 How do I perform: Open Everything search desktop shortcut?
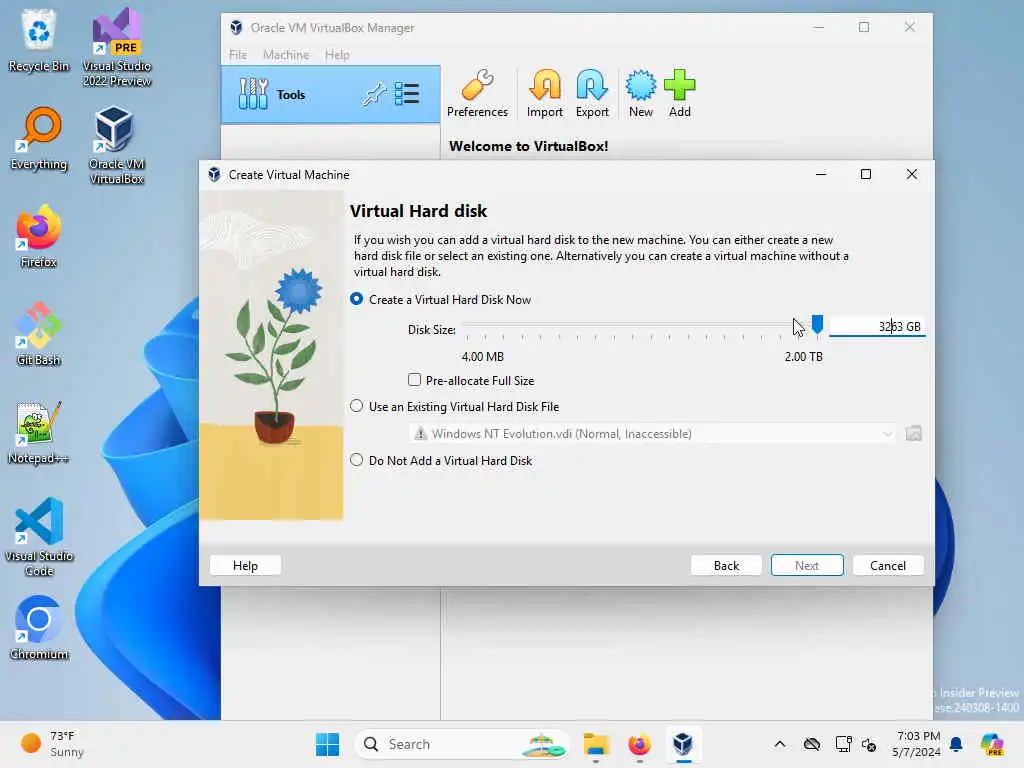pos(39,138)
